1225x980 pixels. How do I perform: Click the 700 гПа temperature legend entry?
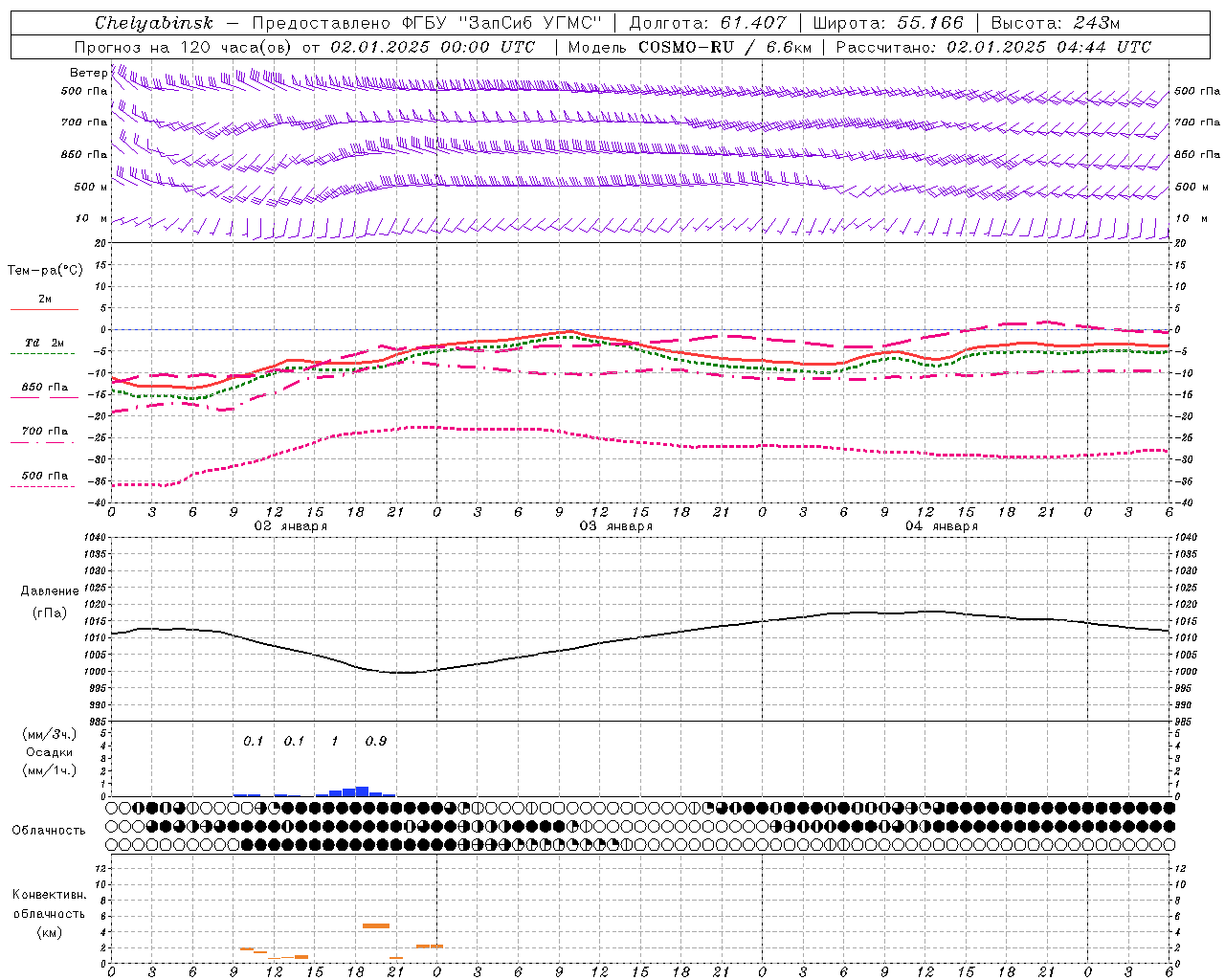coord(45,432)
